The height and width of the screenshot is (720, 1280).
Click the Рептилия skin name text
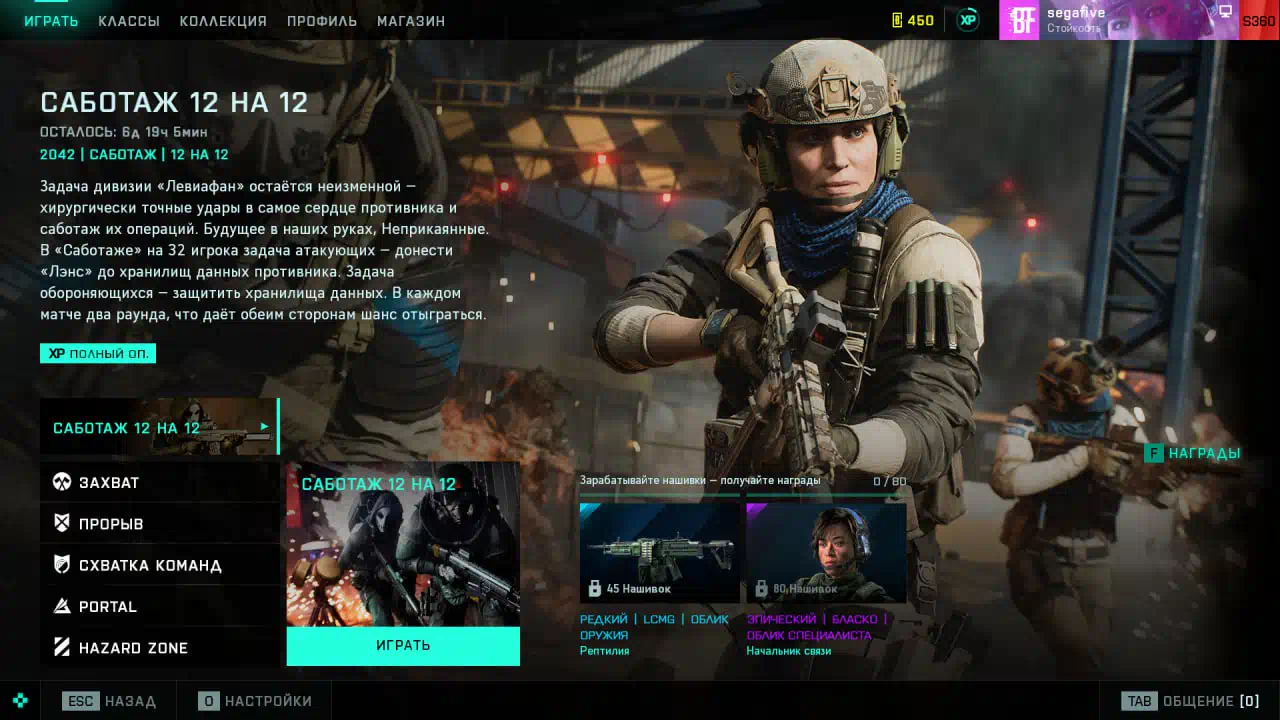[604, 651]
